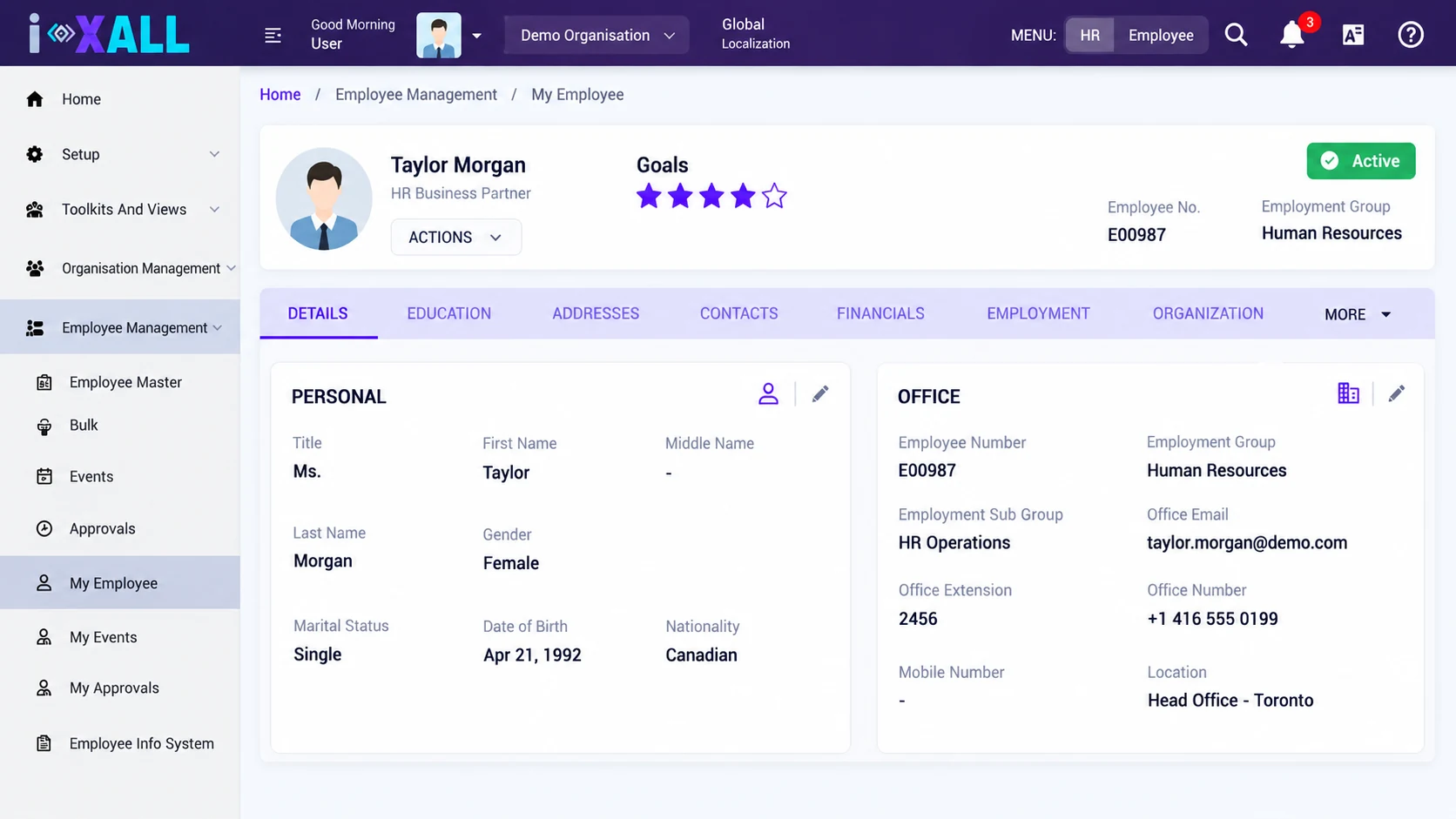Set Goals rating to the first star
Viewport: 1456px width, 819px height.
tap(649, 196)
